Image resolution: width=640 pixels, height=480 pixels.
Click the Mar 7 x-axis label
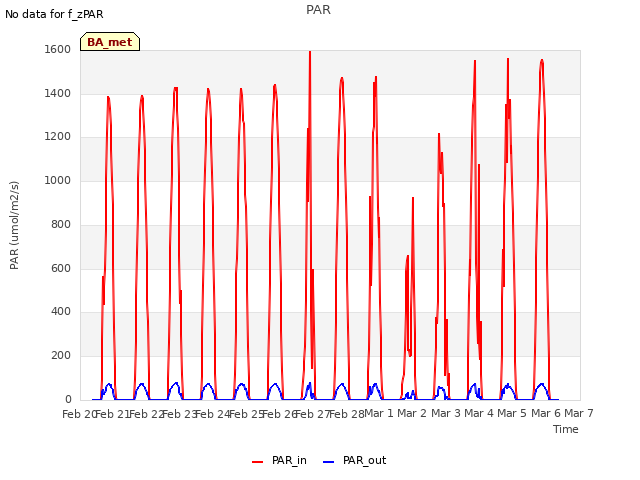tap(579, 413)
